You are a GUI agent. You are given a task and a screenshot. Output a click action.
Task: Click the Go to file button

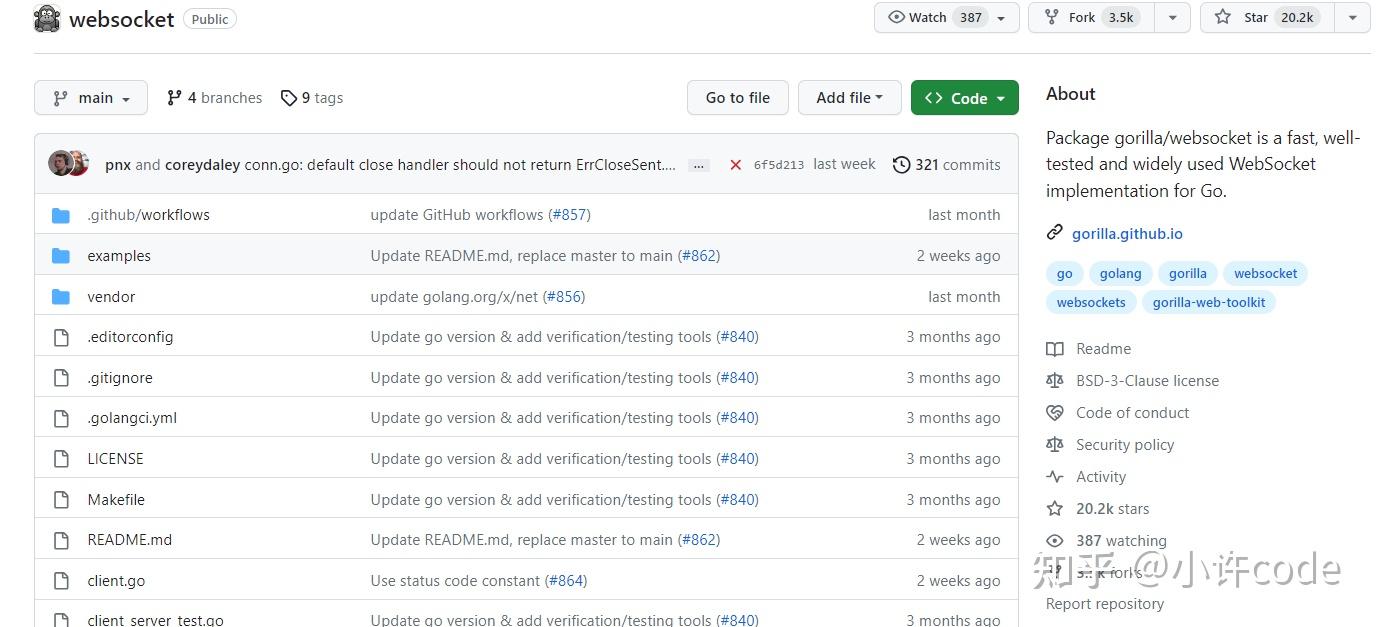pyautogui.click(x=737, y=98)
